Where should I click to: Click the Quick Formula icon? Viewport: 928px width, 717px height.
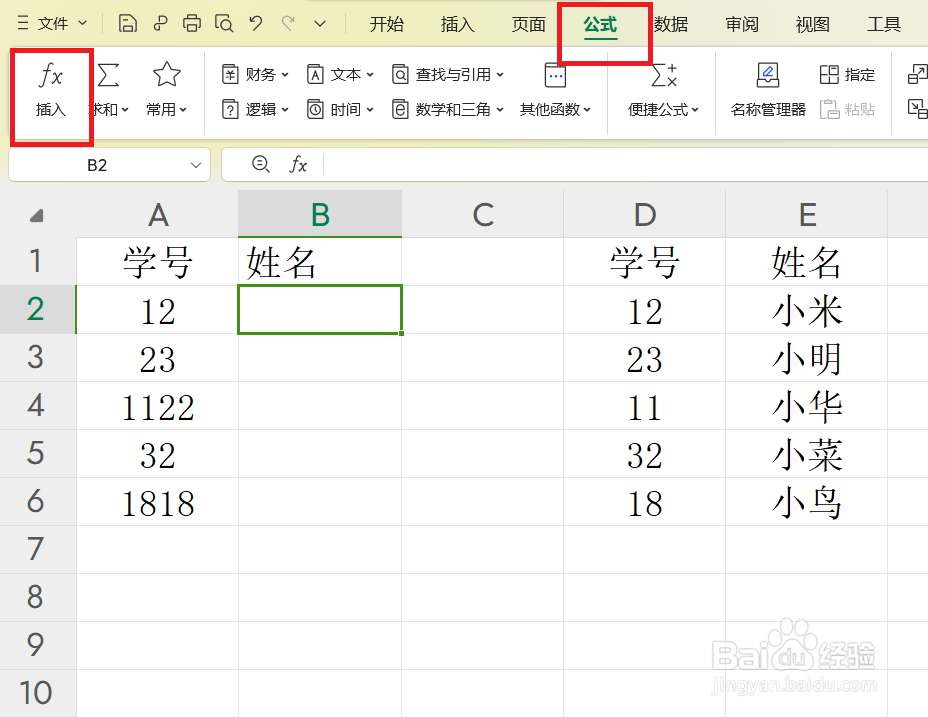tap(663, 75)
